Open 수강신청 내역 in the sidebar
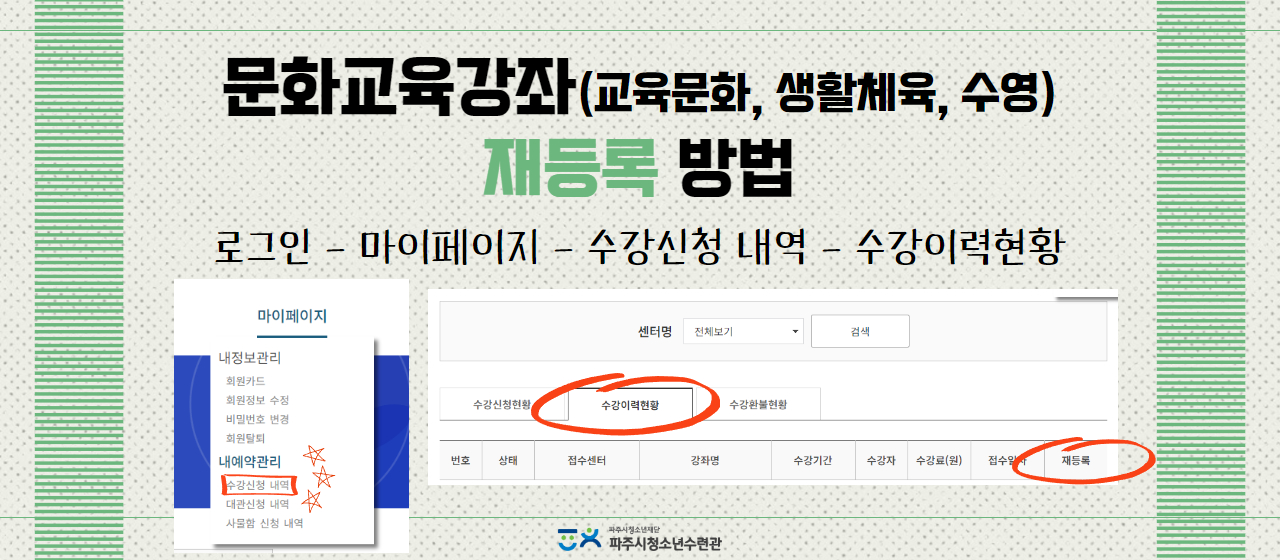The image size is (1280, 560). pos(258,485)
